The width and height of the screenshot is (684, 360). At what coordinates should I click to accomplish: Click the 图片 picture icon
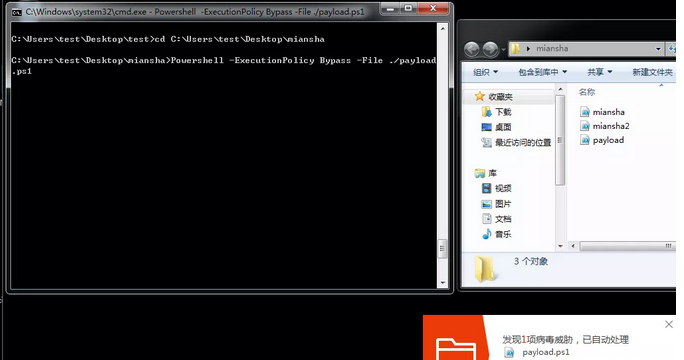(487, 204)
